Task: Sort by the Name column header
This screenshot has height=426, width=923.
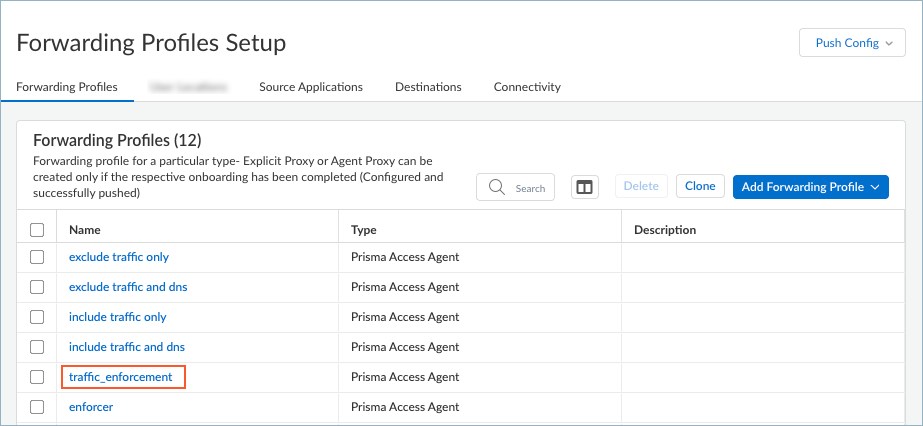Action: tap(86, 230)
